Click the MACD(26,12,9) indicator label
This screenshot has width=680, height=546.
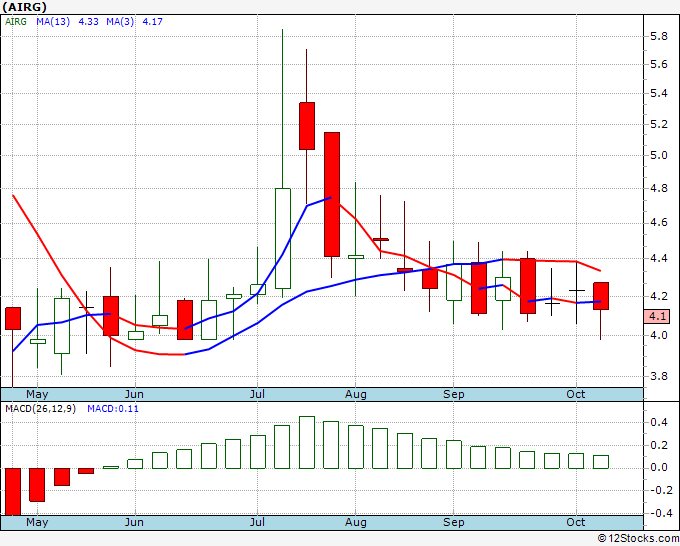(x=41, y=408)
